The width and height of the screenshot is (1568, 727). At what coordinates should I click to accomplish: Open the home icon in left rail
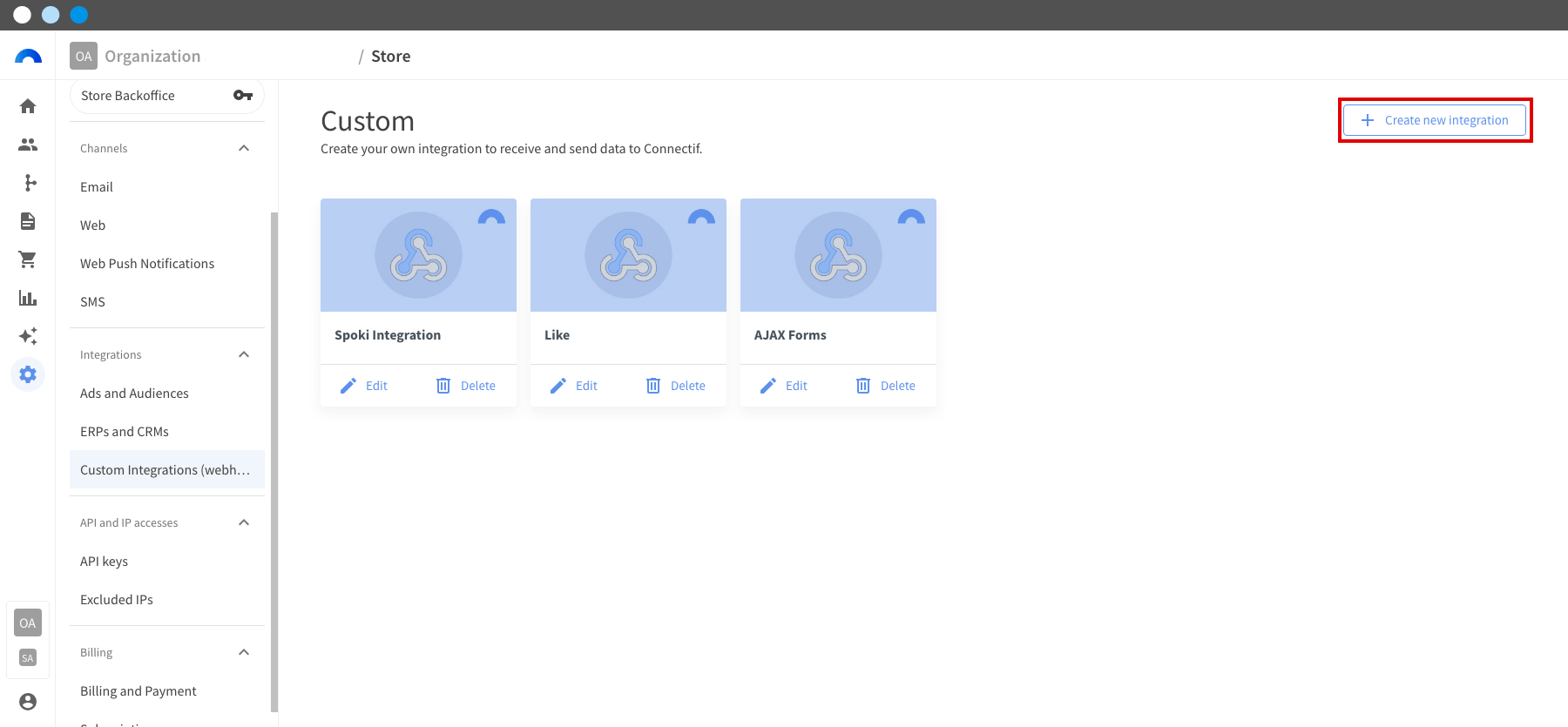tap(28, 106)
